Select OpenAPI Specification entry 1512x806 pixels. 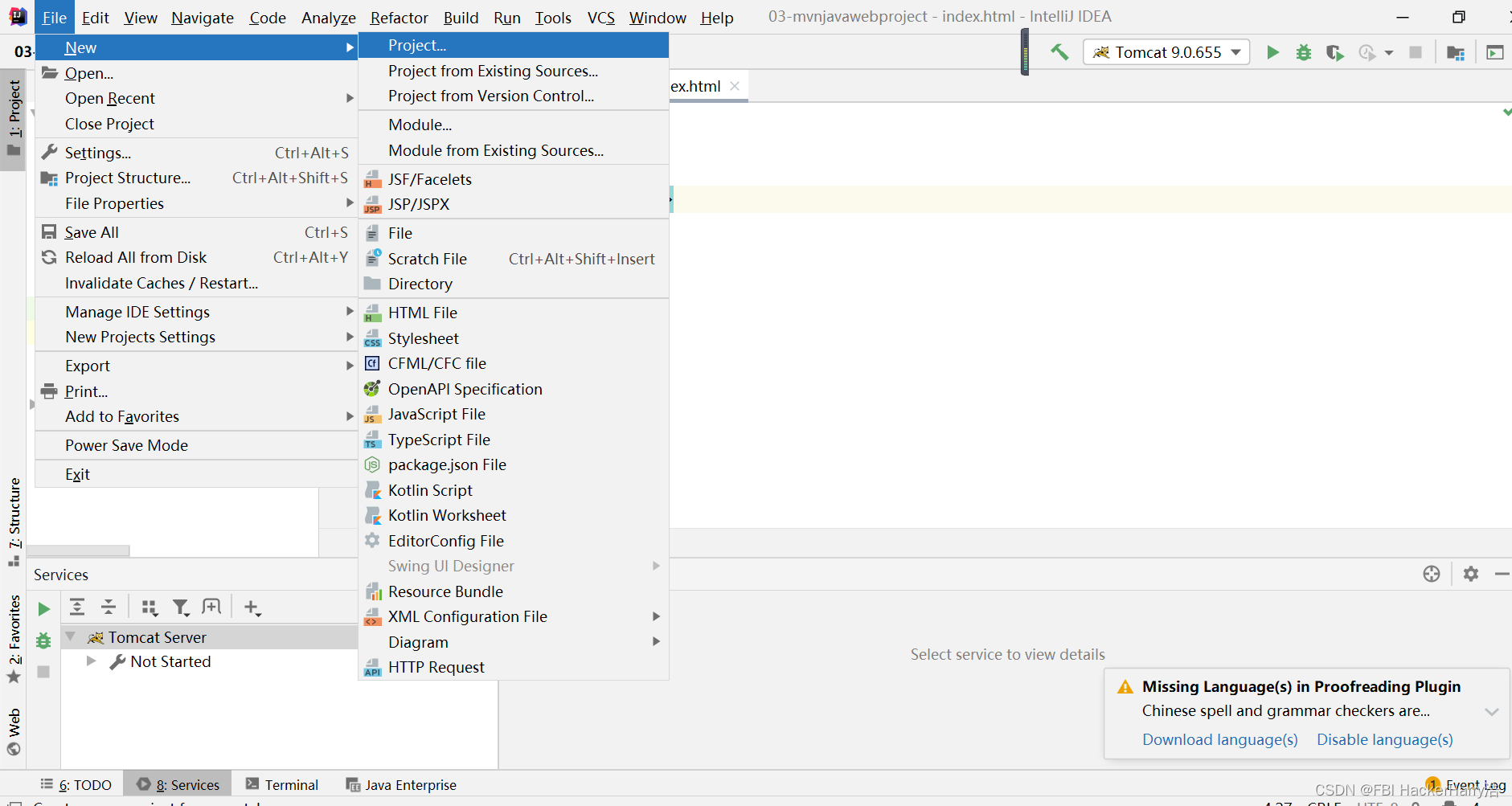click(x=514, y=389)
